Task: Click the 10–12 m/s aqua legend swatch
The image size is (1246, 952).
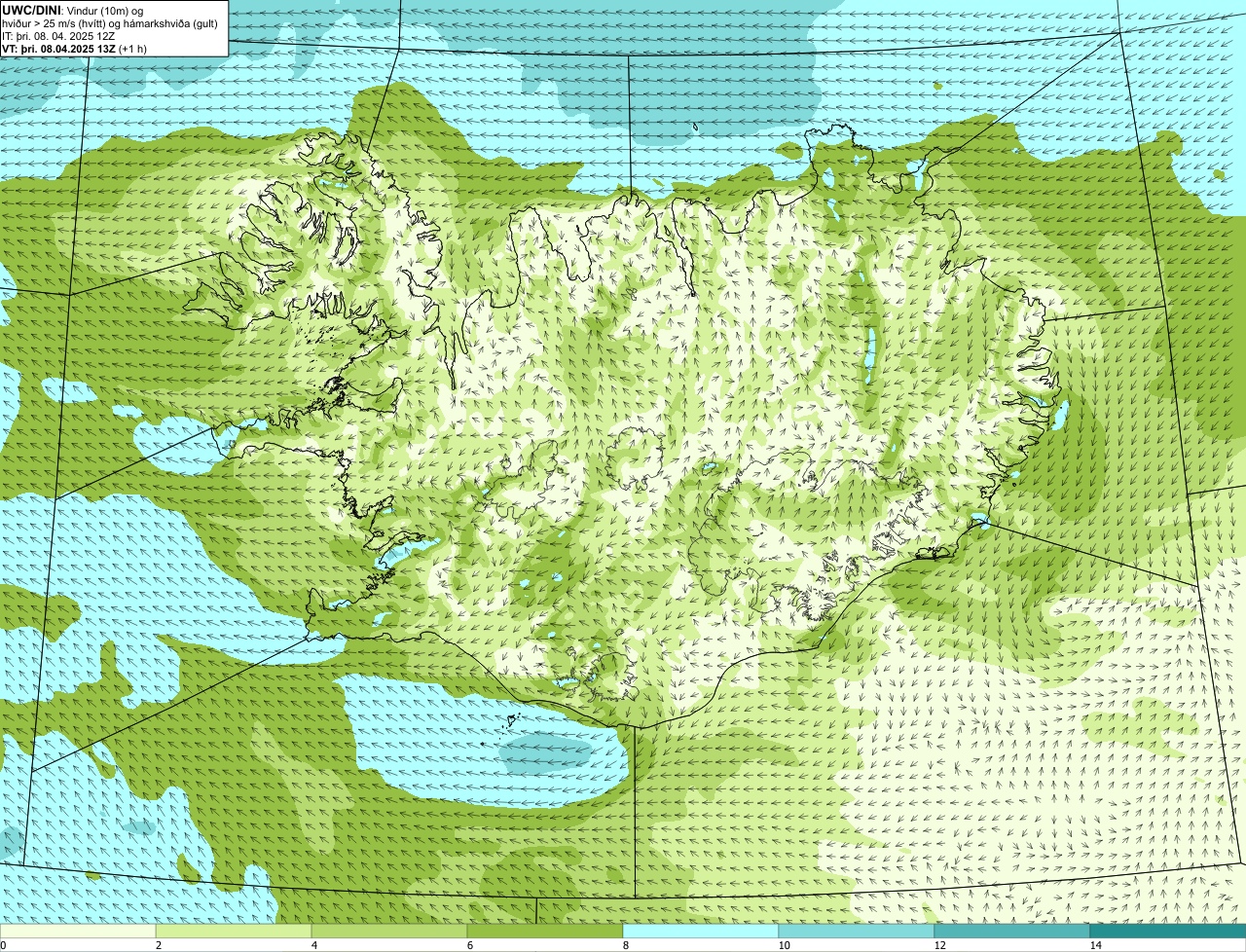Action: (x=857, y=931)
